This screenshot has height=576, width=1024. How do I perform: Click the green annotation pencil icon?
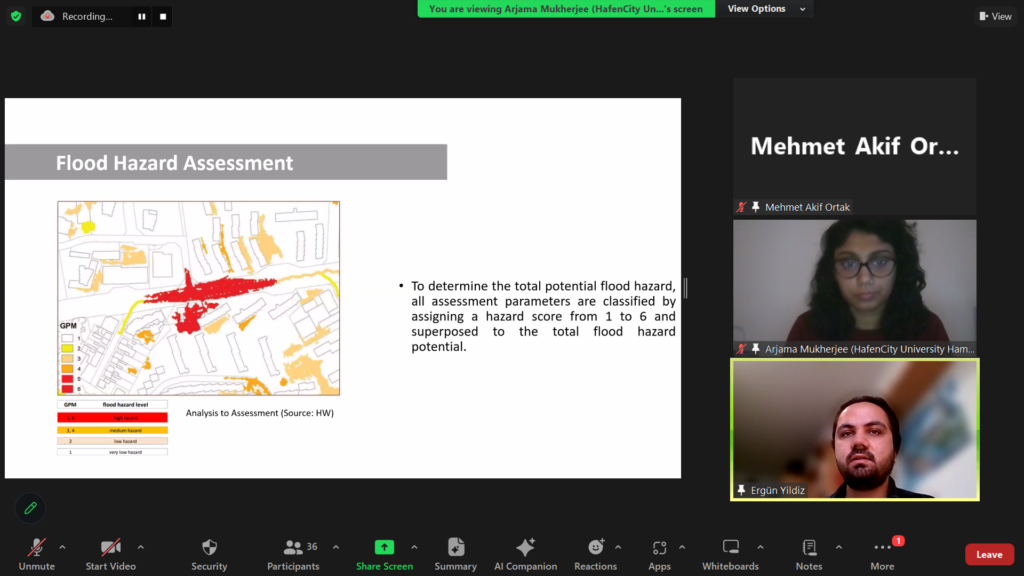pos(30,508)
